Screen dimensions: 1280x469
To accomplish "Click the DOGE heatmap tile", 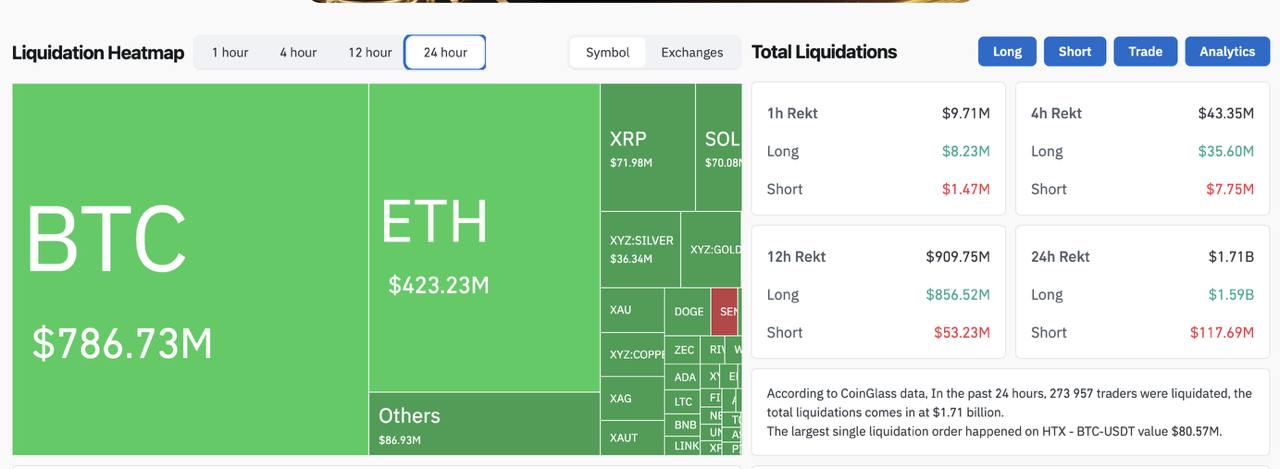I will click(688, 311).
